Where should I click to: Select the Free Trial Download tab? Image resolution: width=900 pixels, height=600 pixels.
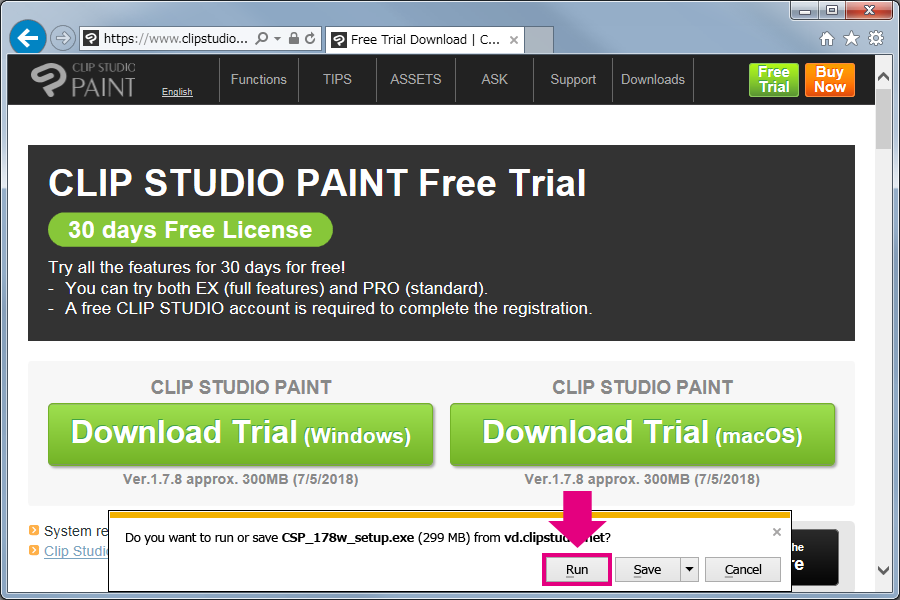pos(425,40)
